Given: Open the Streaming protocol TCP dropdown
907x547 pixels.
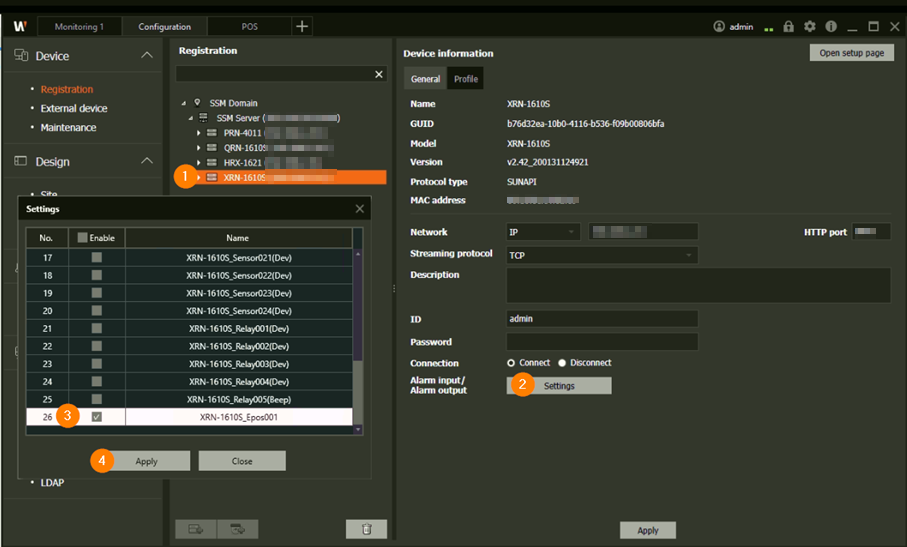Looking at the screenshot, I should [x=602, y=255].
